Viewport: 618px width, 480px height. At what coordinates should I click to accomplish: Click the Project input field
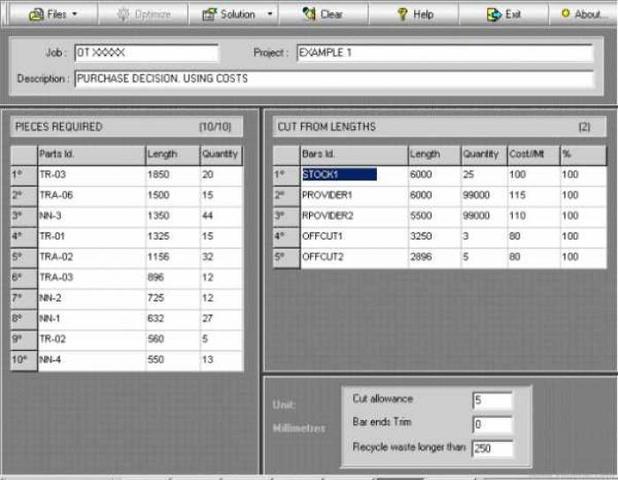coord(445,53)
